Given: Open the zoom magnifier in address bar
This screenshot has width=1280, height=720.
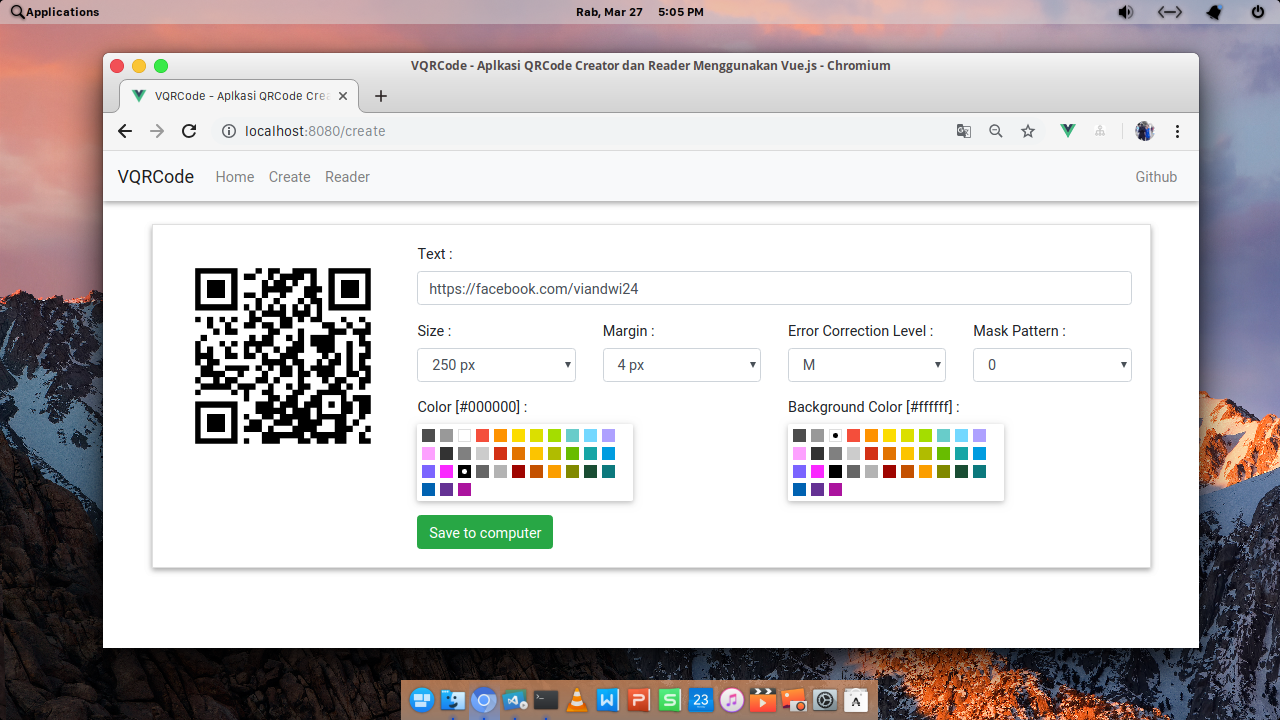Looking at the screenshot, I should coord(996,131).
